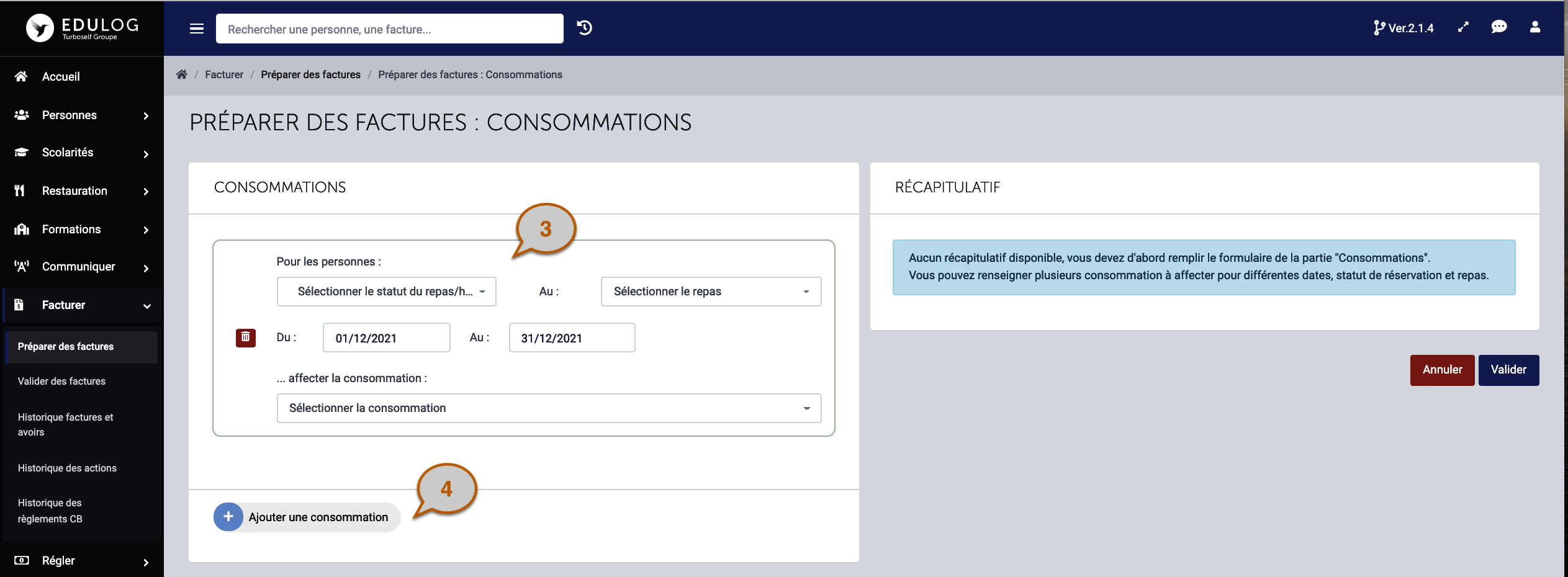The width and height of the screenshot is (1568, 577).
Task: Click breadcrumb text Préparer des factures : Consommations
Action: [x=470, y=74]
